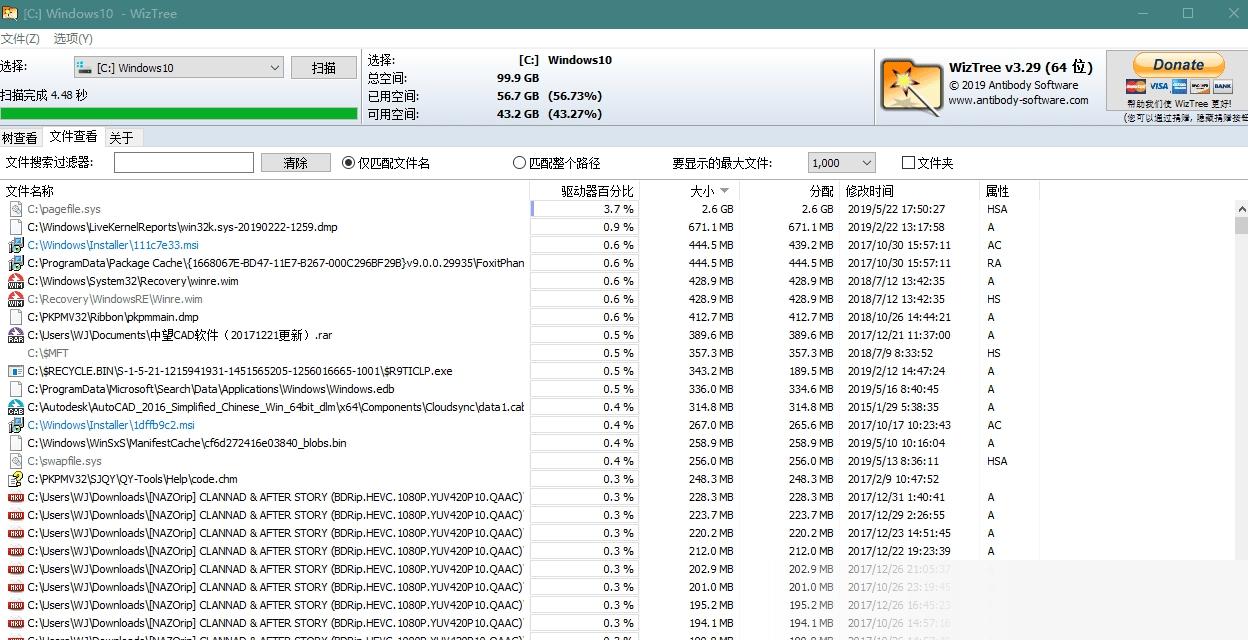This screenshot has width=1248, height=640.
Task: Click the CLANNAD video icon sized 195.2 MB
Action: pos(15,605)
